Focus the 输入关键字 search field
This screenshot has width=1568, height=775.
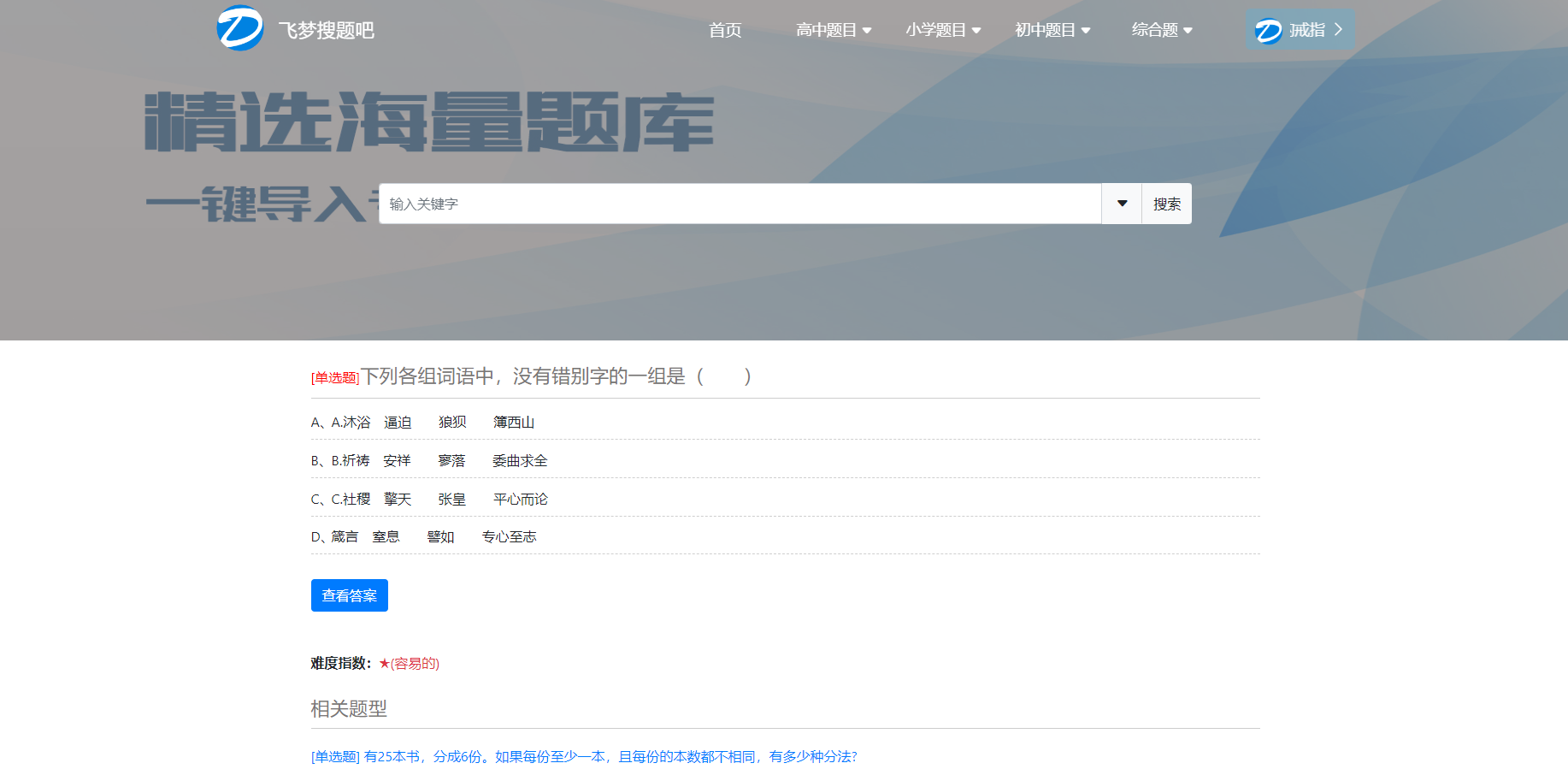click(x=740, y=204)
